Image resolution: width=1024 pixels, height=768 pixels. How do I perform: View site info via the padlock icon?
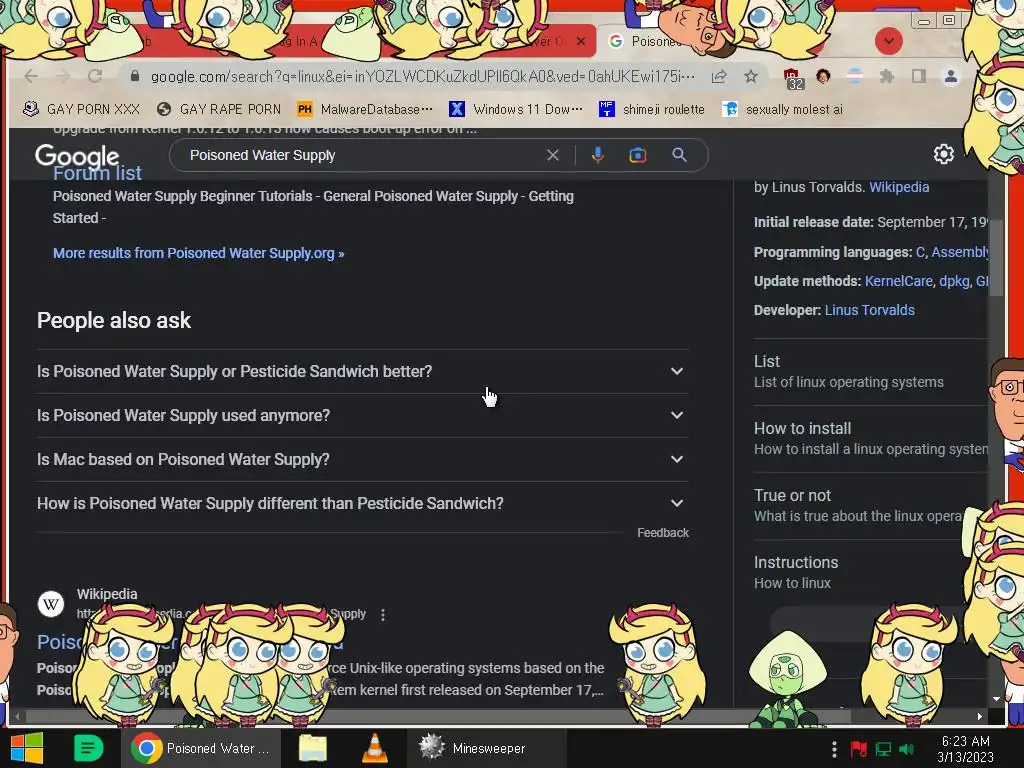point(135,76)
